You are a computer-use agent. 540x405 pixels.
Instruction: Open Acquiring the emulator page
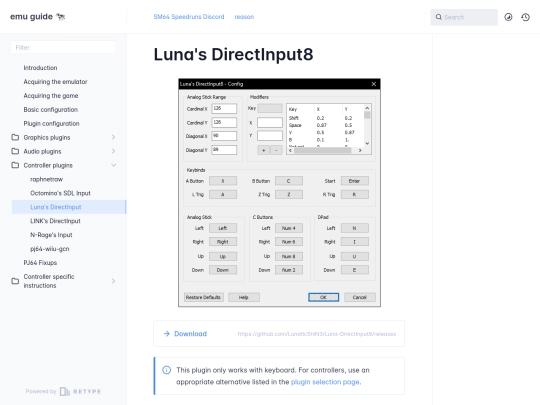[x=55, y=82]
